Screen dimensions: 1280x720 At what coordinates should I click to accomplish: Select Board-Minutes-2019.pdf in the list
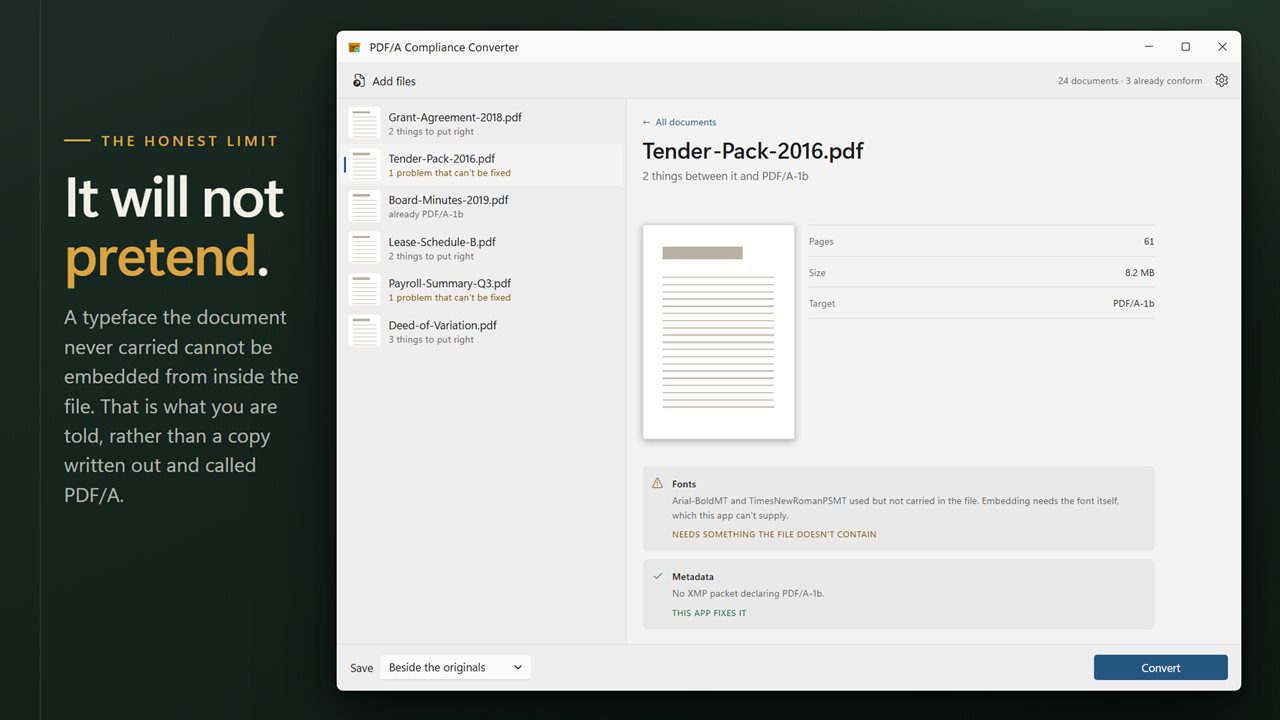pos(483,207)
